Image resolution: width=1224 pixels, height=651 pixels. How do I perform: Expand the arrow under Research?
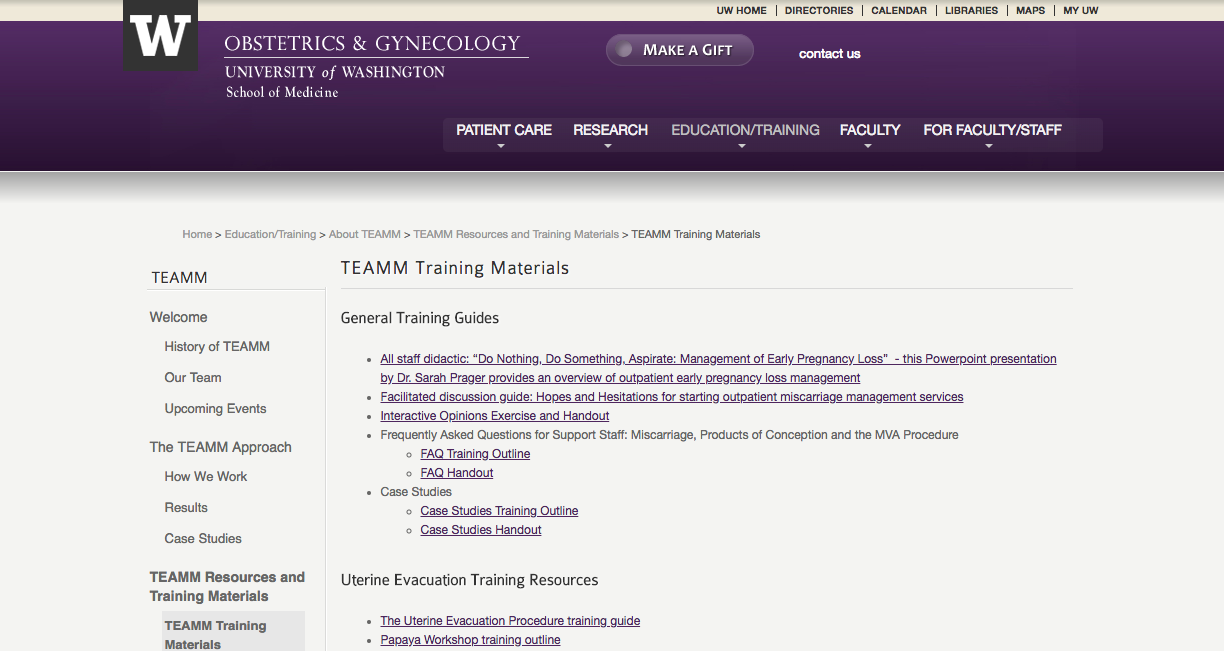click(x=607, y=146)
